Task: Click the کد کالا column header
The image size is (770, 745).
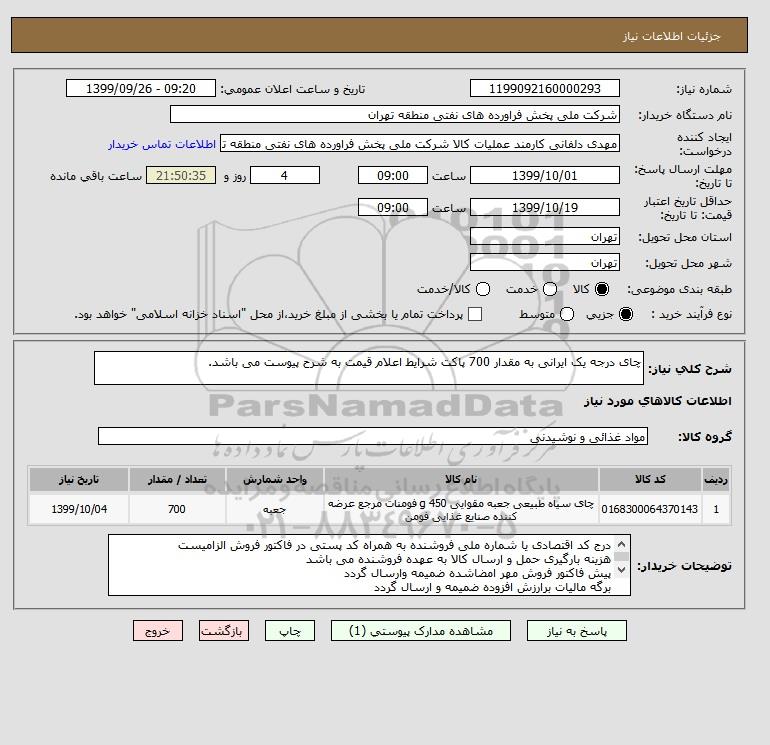Action: pyautogui.click(x=650, y=479)
